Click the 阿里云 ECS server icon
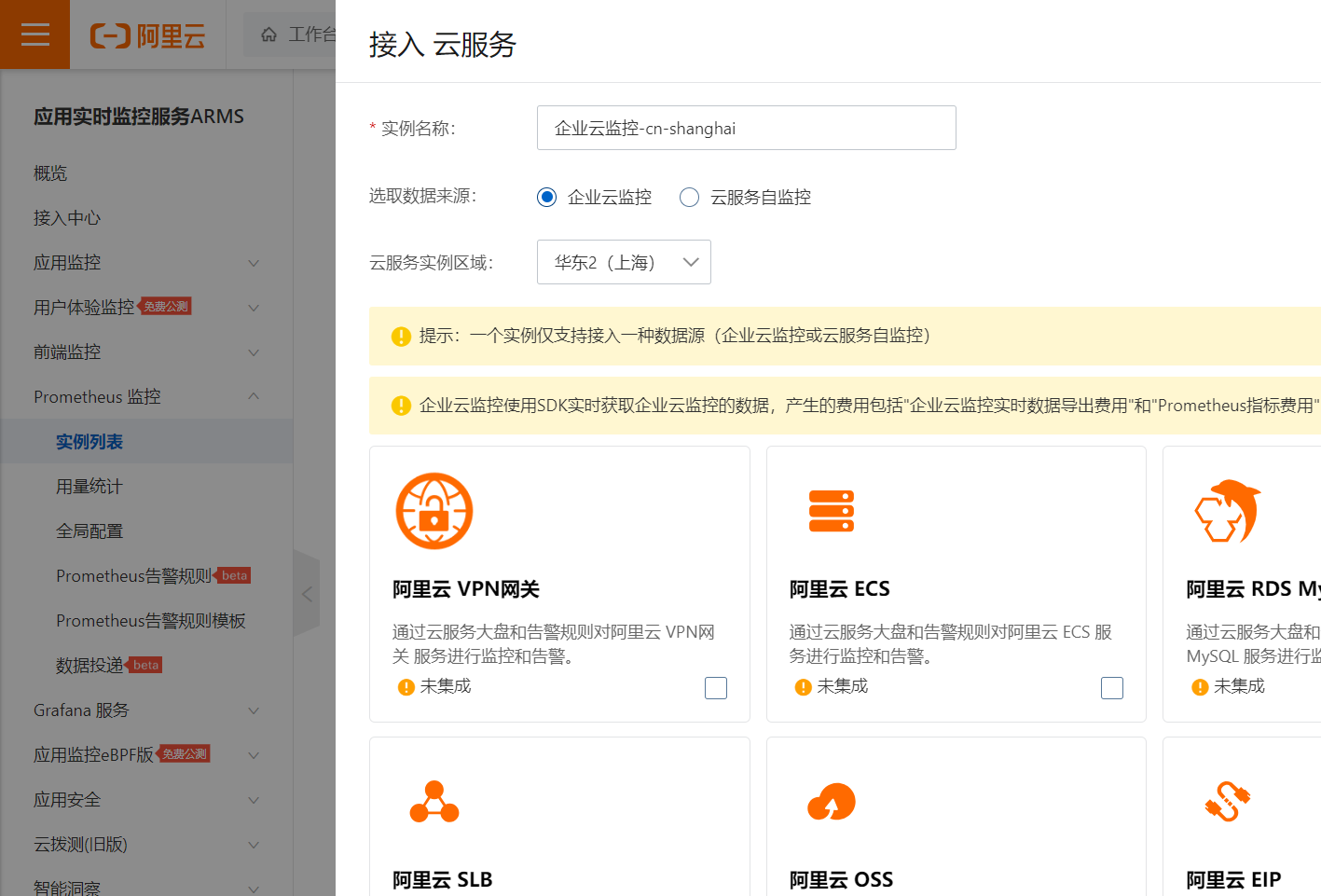The width and height of the screenshot is (1321, 896). click(832, 511)
